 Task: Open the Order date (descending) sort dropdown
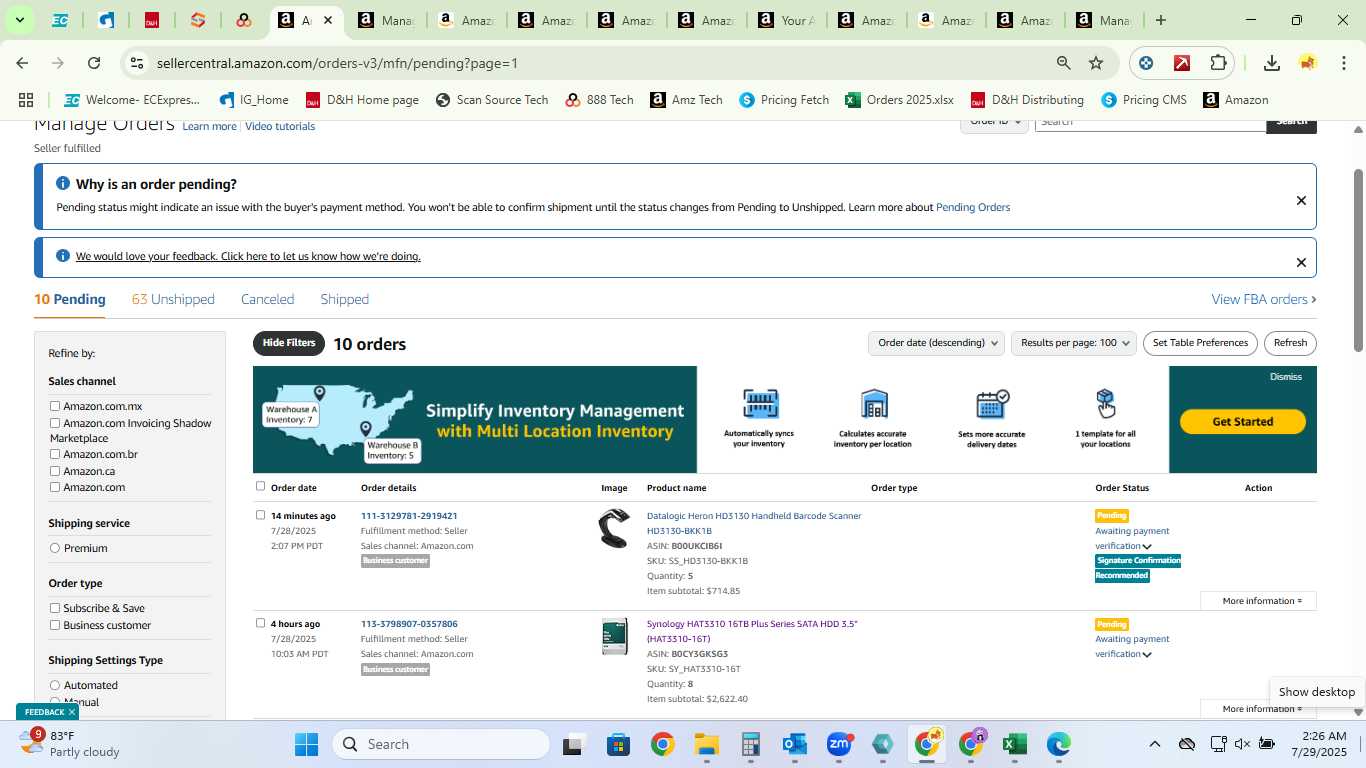(936, 343)
